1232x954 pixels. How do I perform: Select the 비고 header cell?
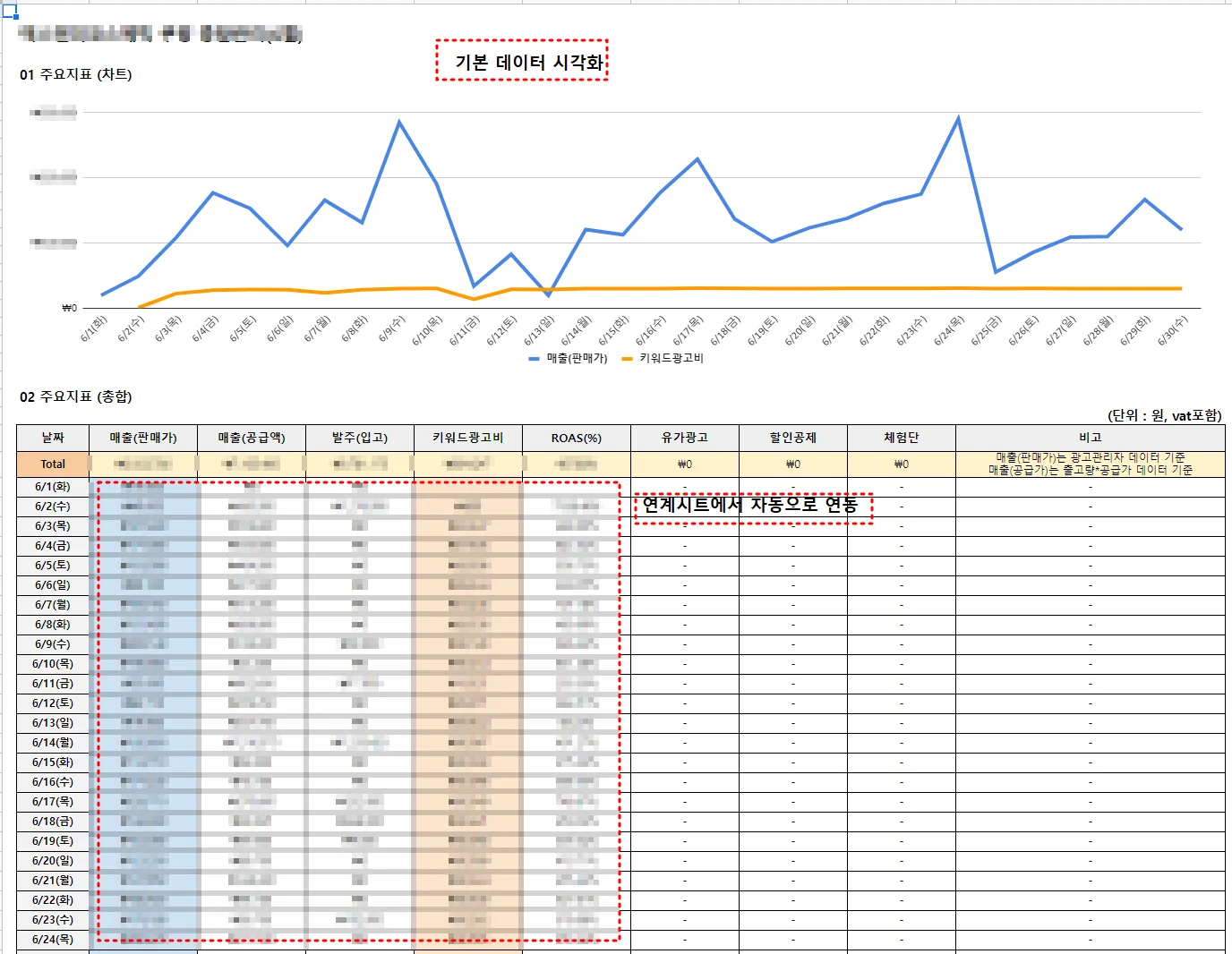1091,438
